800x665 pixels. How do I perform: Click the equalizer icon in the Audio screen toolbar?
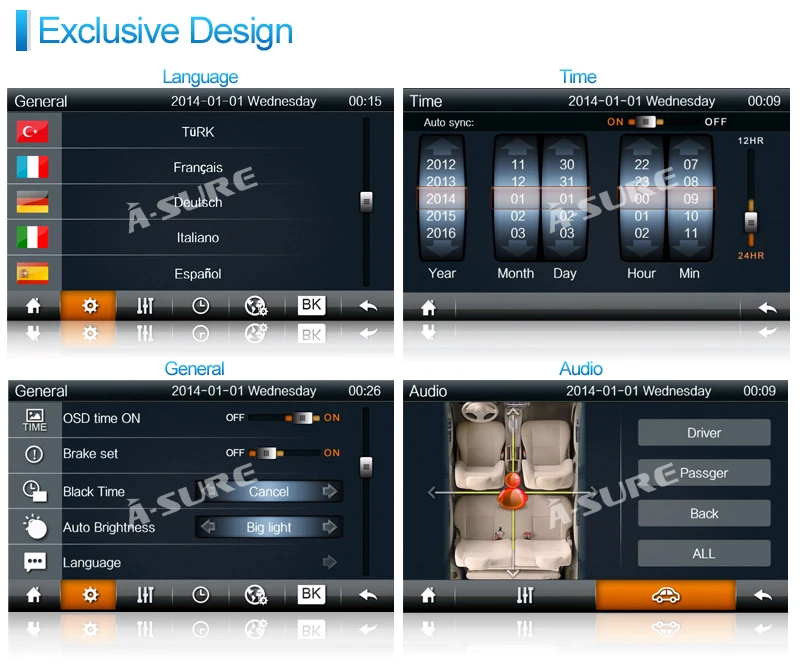point(524,595)
